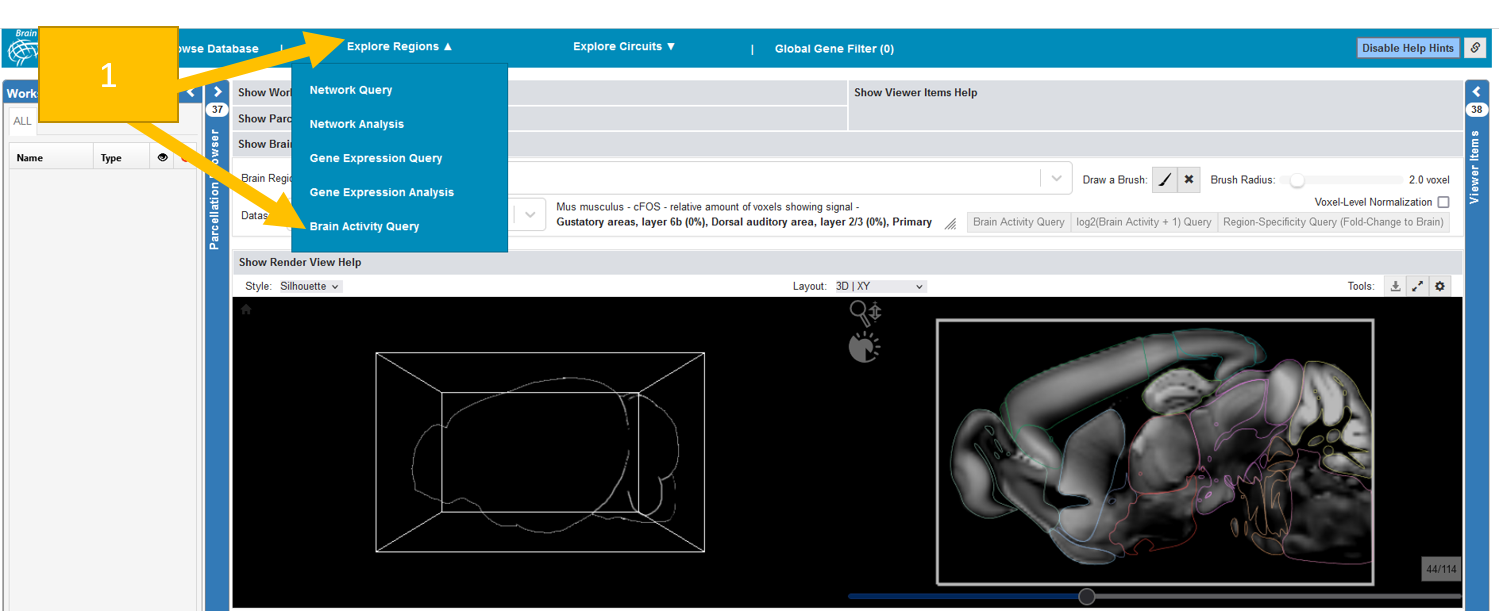Toggle the eye visibility column header
The image size is (1499, 611).
[x=162, y=158]
